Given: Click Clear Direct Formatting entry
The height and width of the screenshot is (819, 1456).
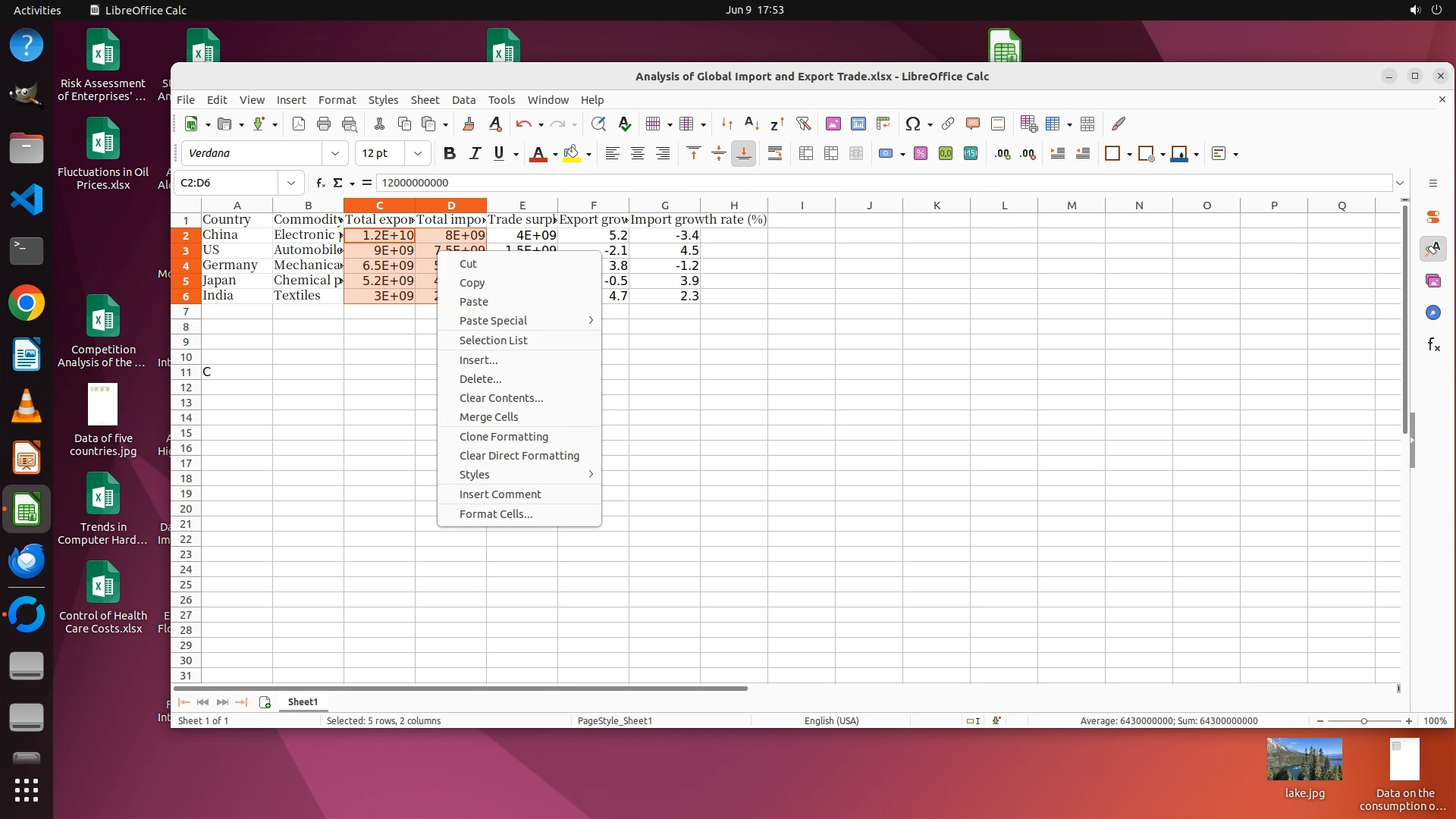Looking at the screenshot, I should (x=519, y=456).
